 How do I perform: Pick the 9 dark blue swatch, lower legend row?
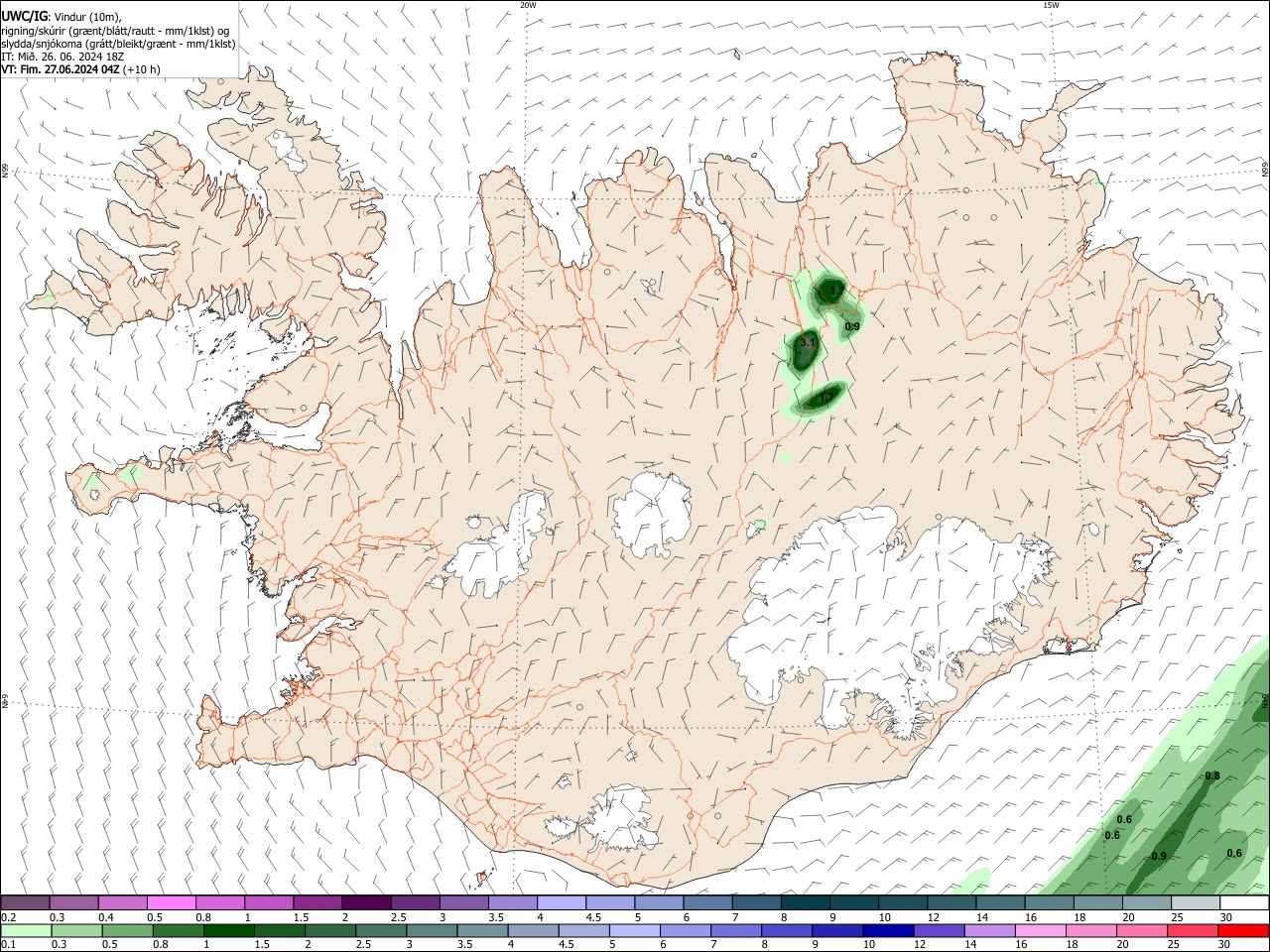click(837, 930)
